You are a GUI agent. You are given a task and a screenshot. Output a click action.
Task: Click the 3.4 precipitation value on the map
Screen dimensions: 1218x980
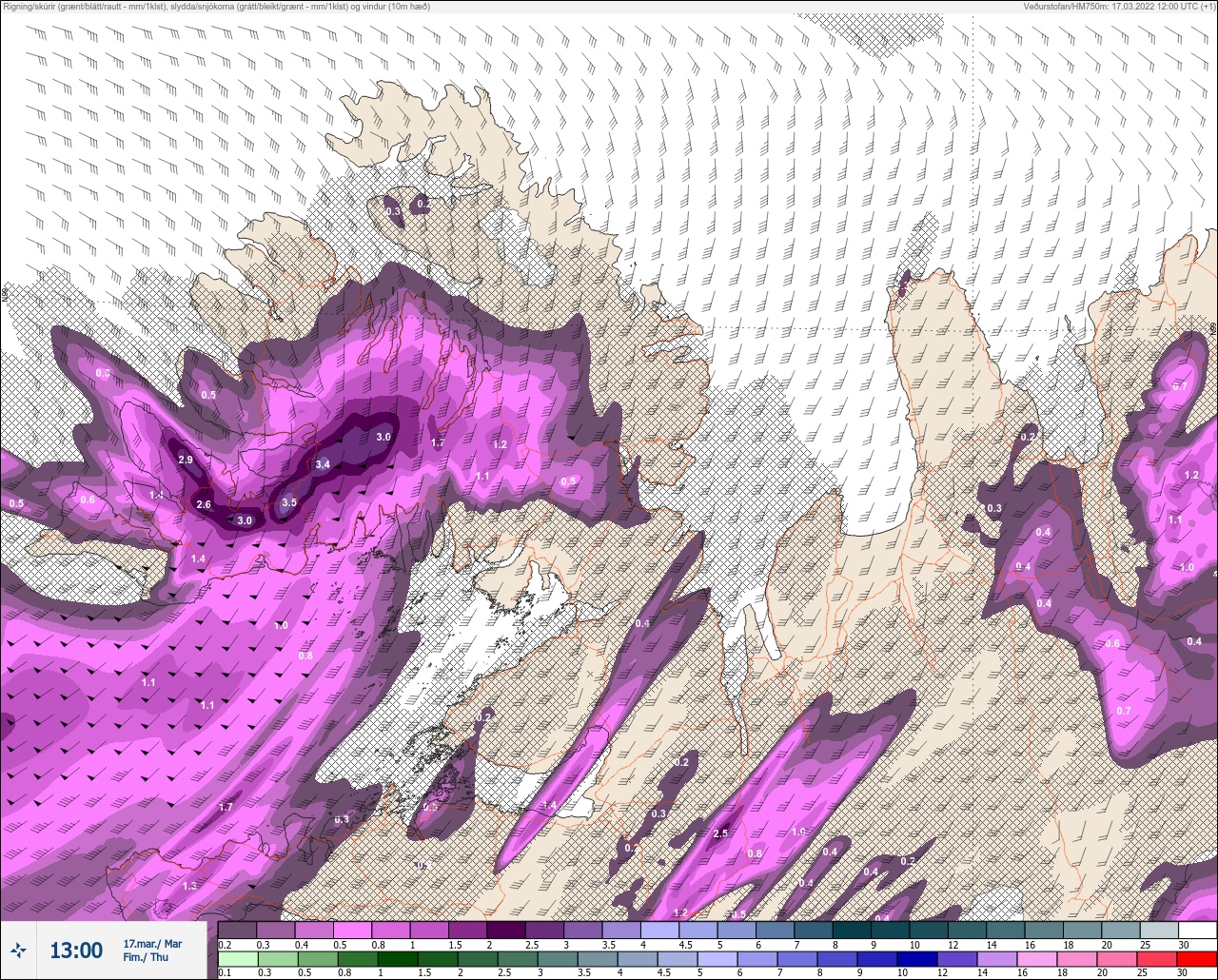[323, 464]
